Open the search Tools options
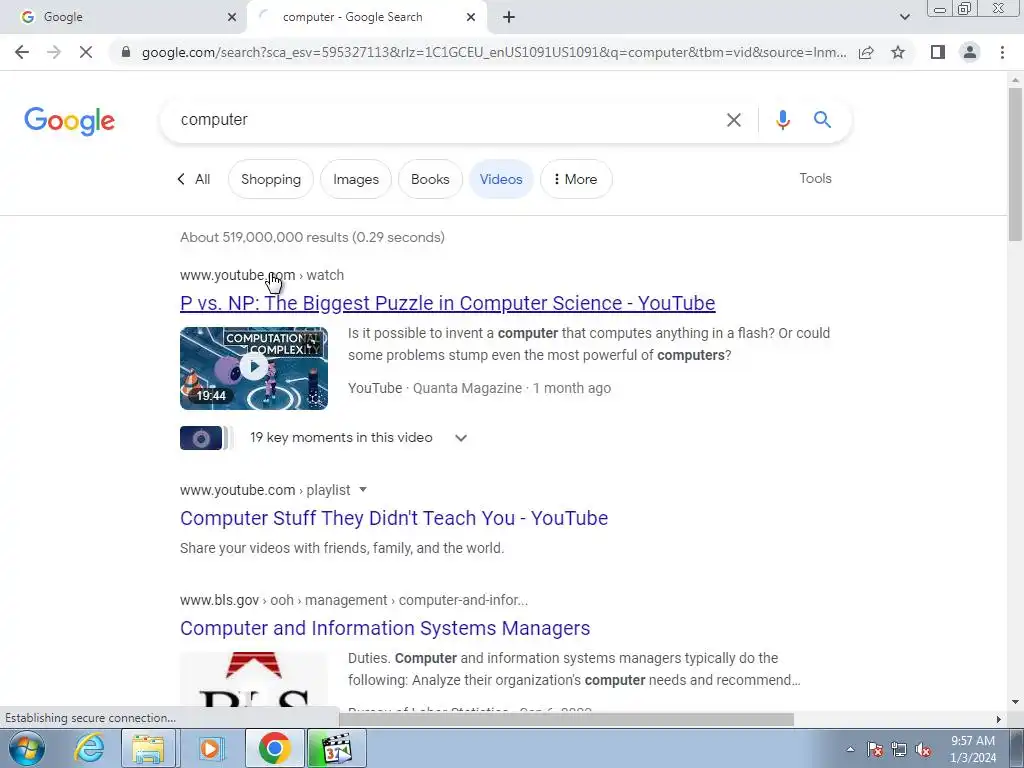 coord(815,178)
